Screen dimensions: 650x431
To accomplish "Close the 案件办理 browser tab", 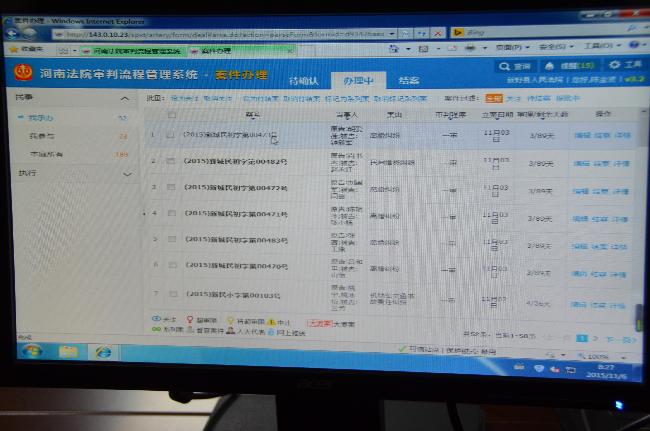I will tap(291, 51).
